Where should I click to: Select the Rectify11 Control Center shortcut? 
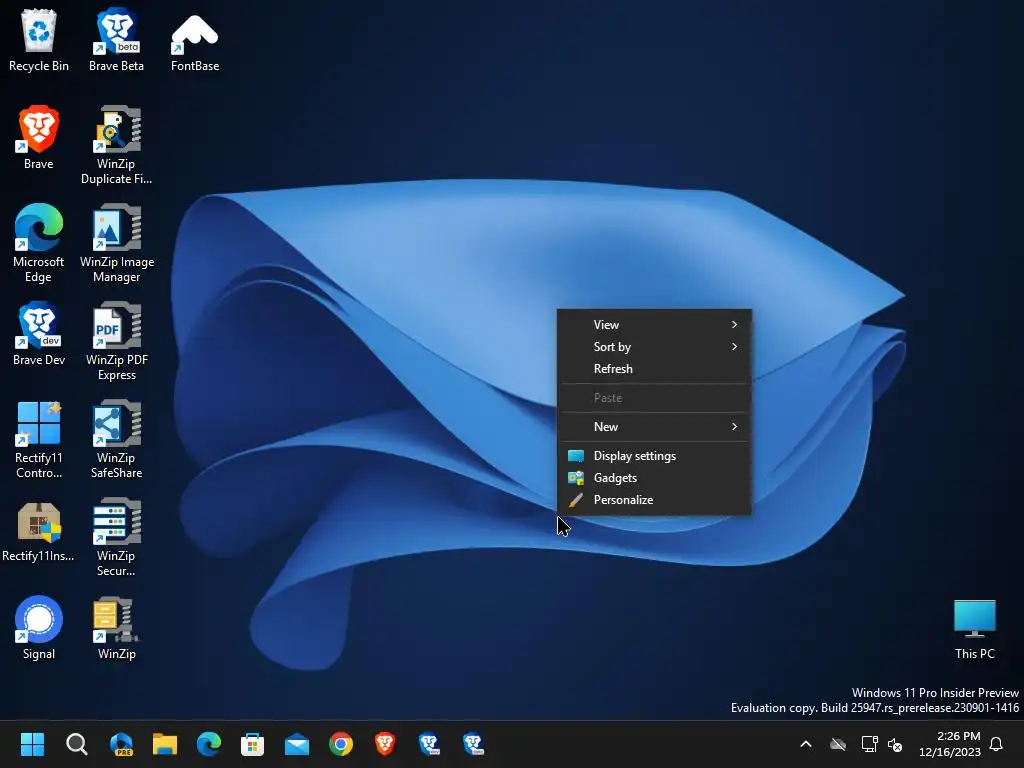(x=39, y=439)
